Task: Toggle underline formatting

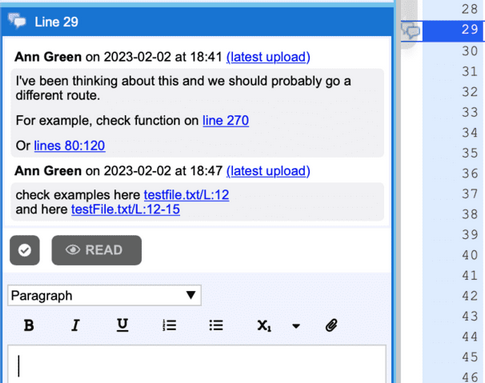Action: 122,325
